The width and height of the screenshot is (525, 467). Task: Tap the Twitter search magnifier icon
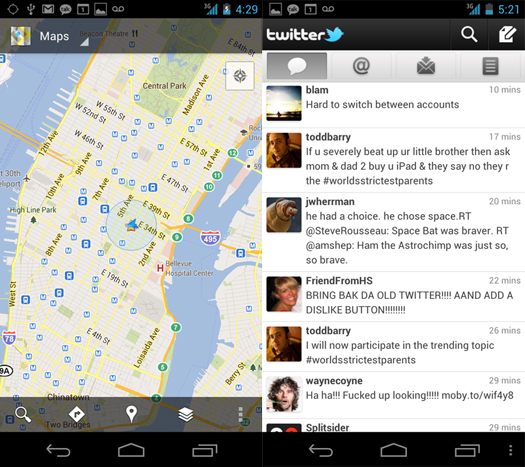point(469,34)
